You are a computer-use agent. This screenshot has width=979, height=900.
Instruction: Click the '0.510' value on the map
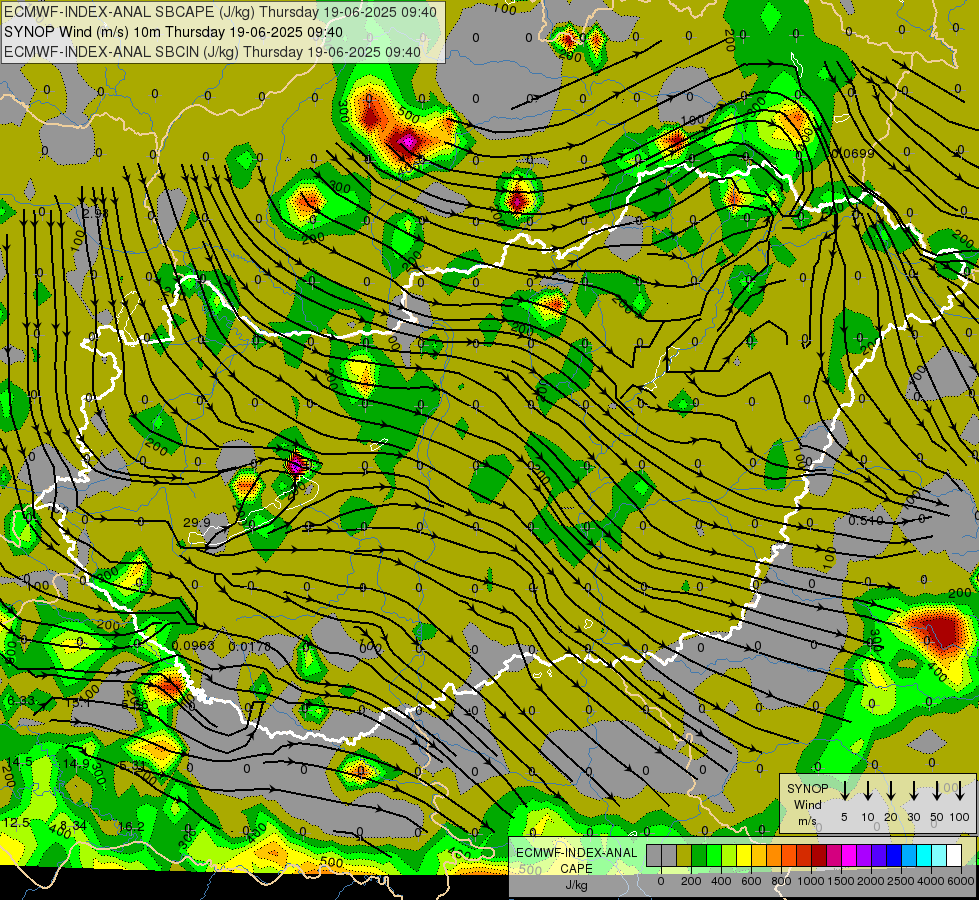coord(866,520)
